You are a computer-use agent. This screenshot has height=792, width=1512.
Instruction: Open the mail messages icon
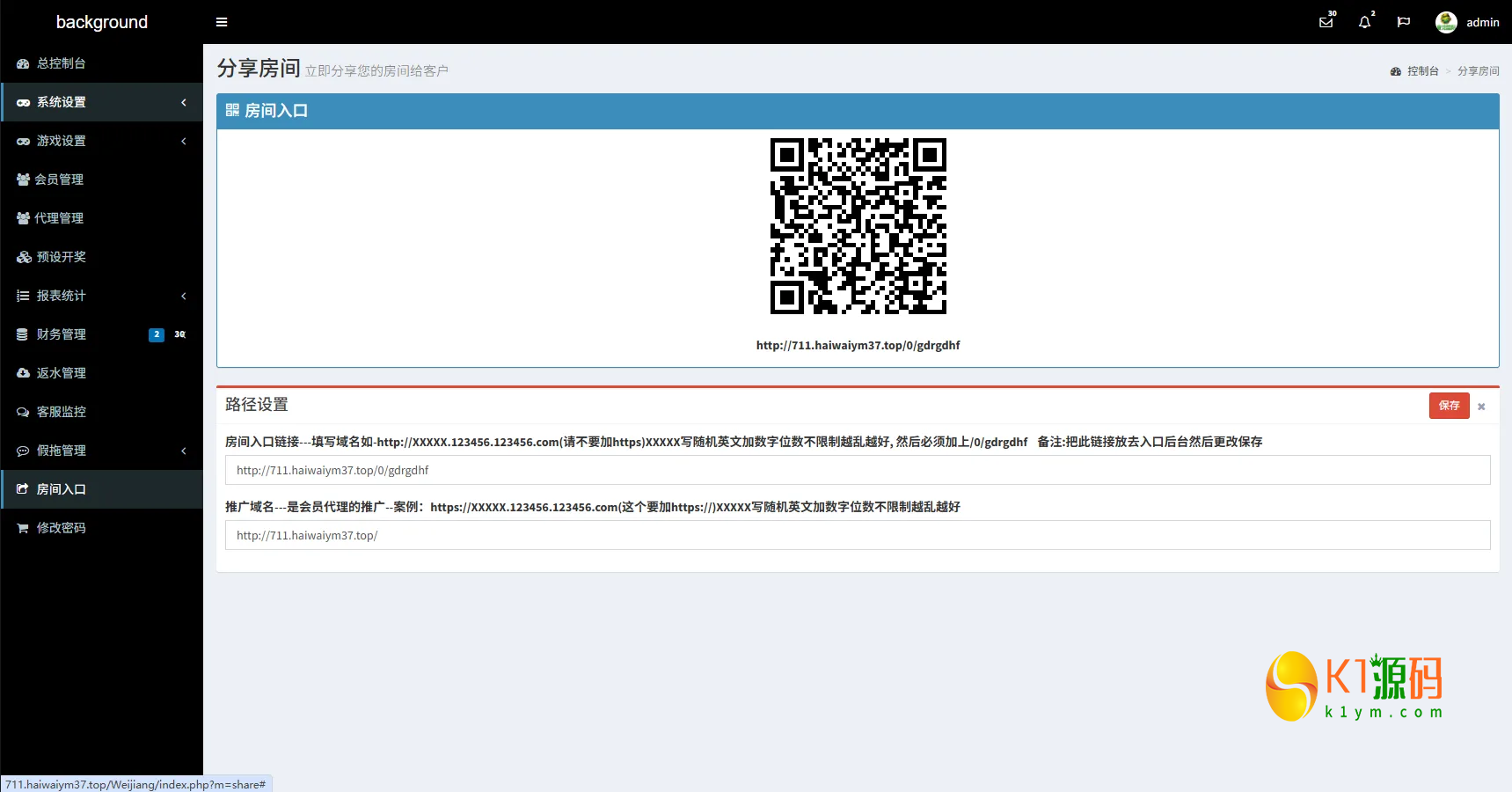tap(1326, 22)
